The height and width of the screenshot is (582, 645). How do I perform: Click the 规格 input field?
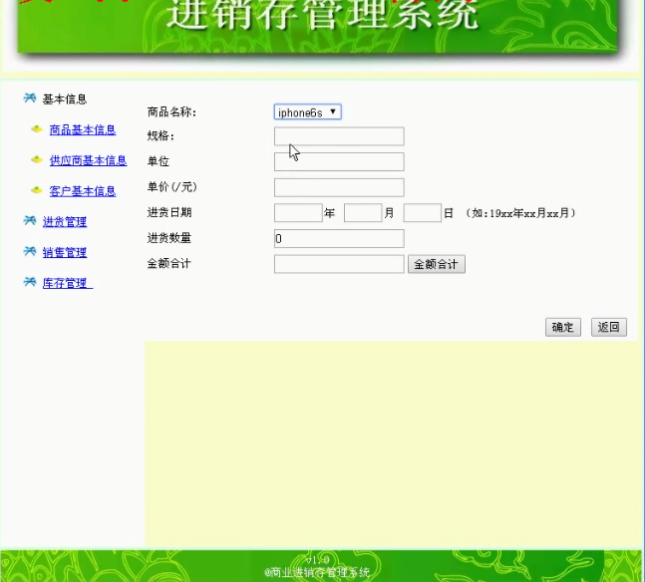point(339,136)
